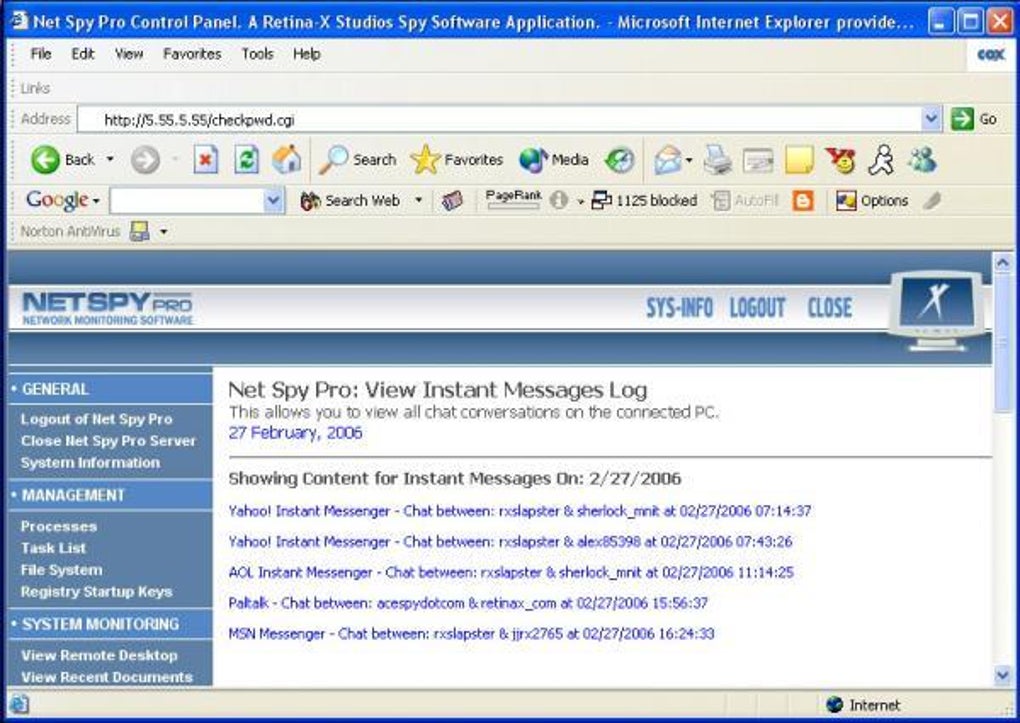Click Logout of Net Spy Pro sidebar link
This screenshot has width=1020, height=723.
pyautogui.click(x=96, y=419)
